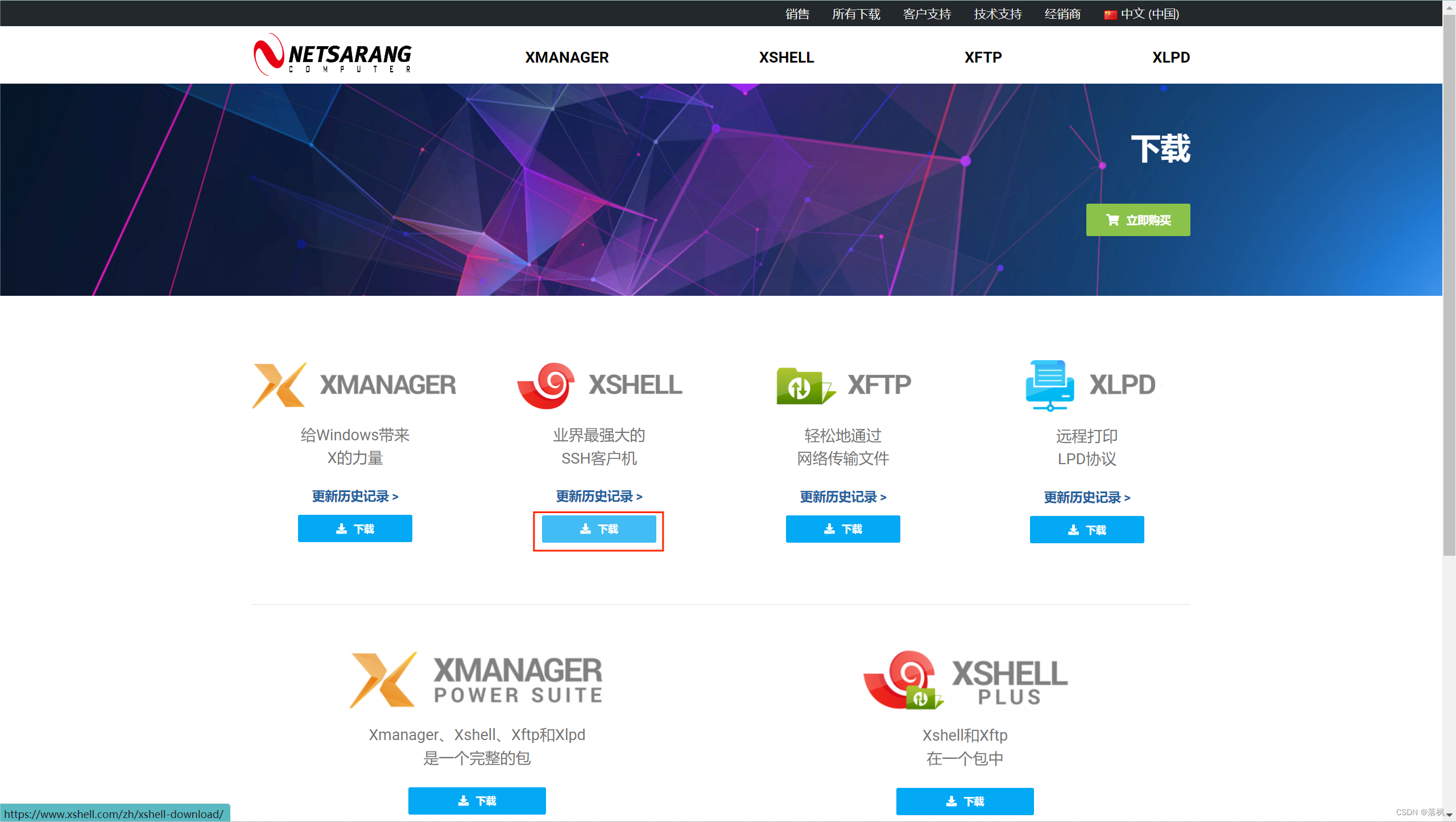
Task: Click the 下载 heading in the banner
Action: click(x=1160, y=149)
